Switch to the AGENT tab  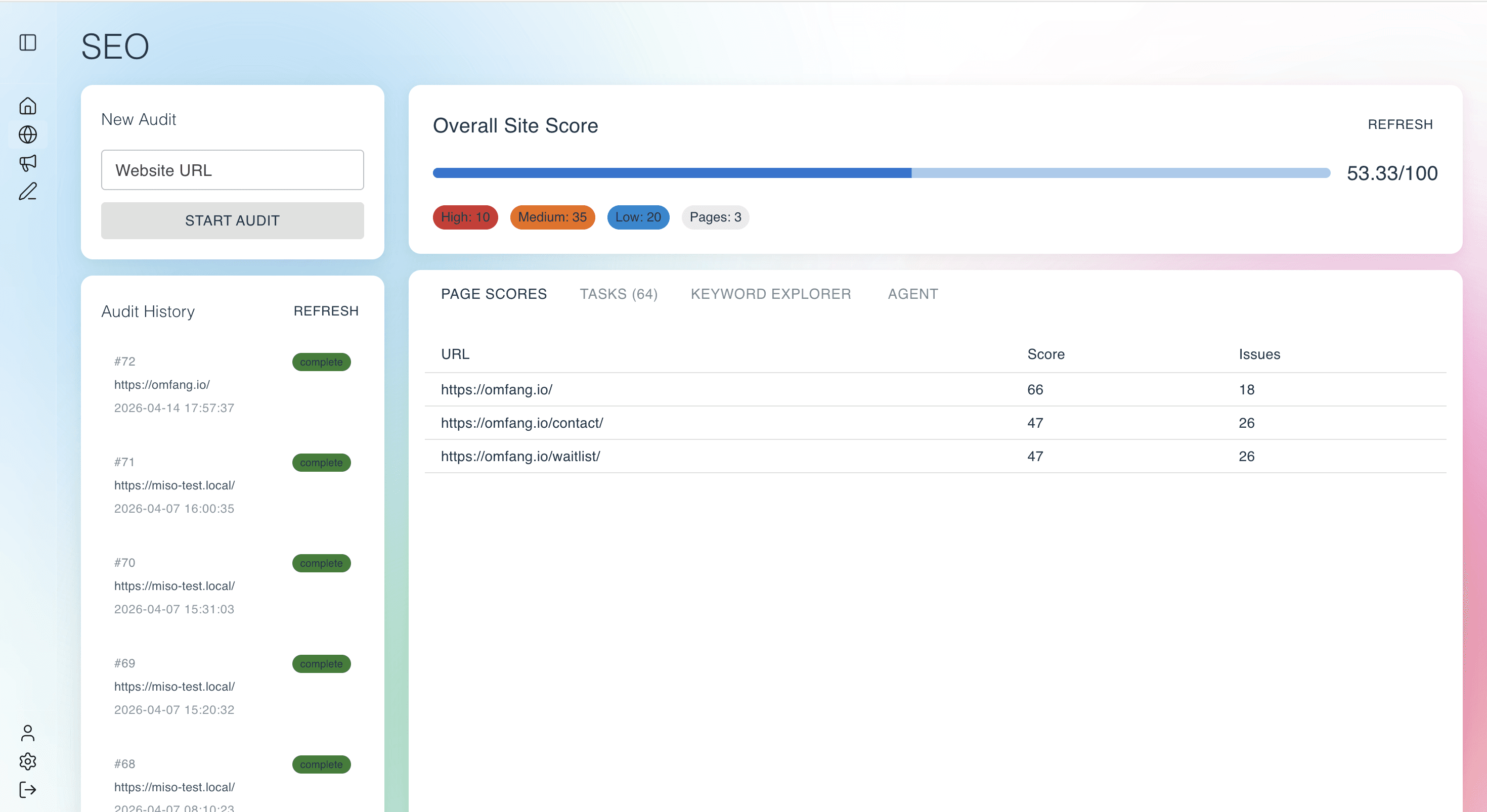click(912, 294)
